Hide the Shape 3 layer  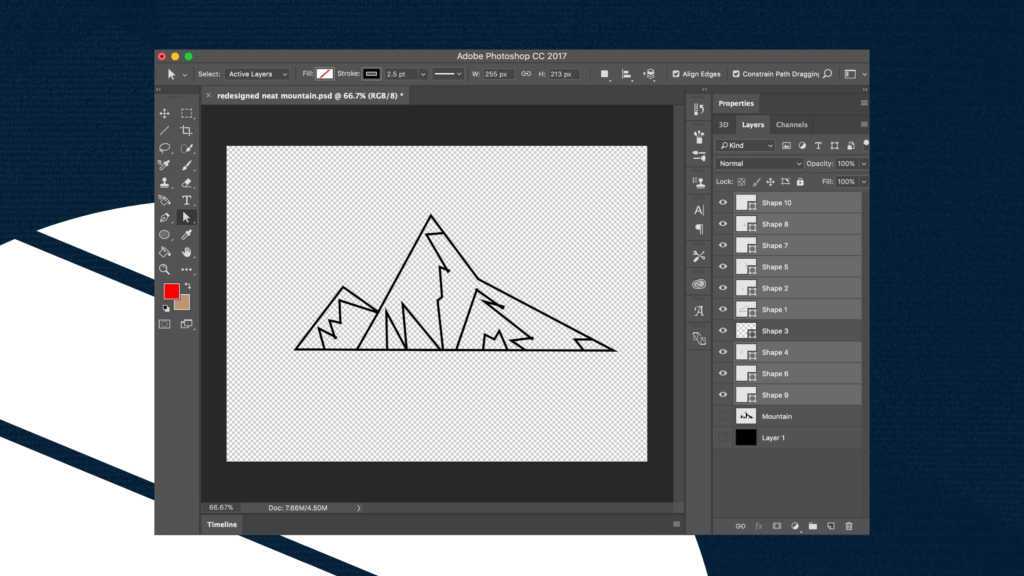point(723,331)
